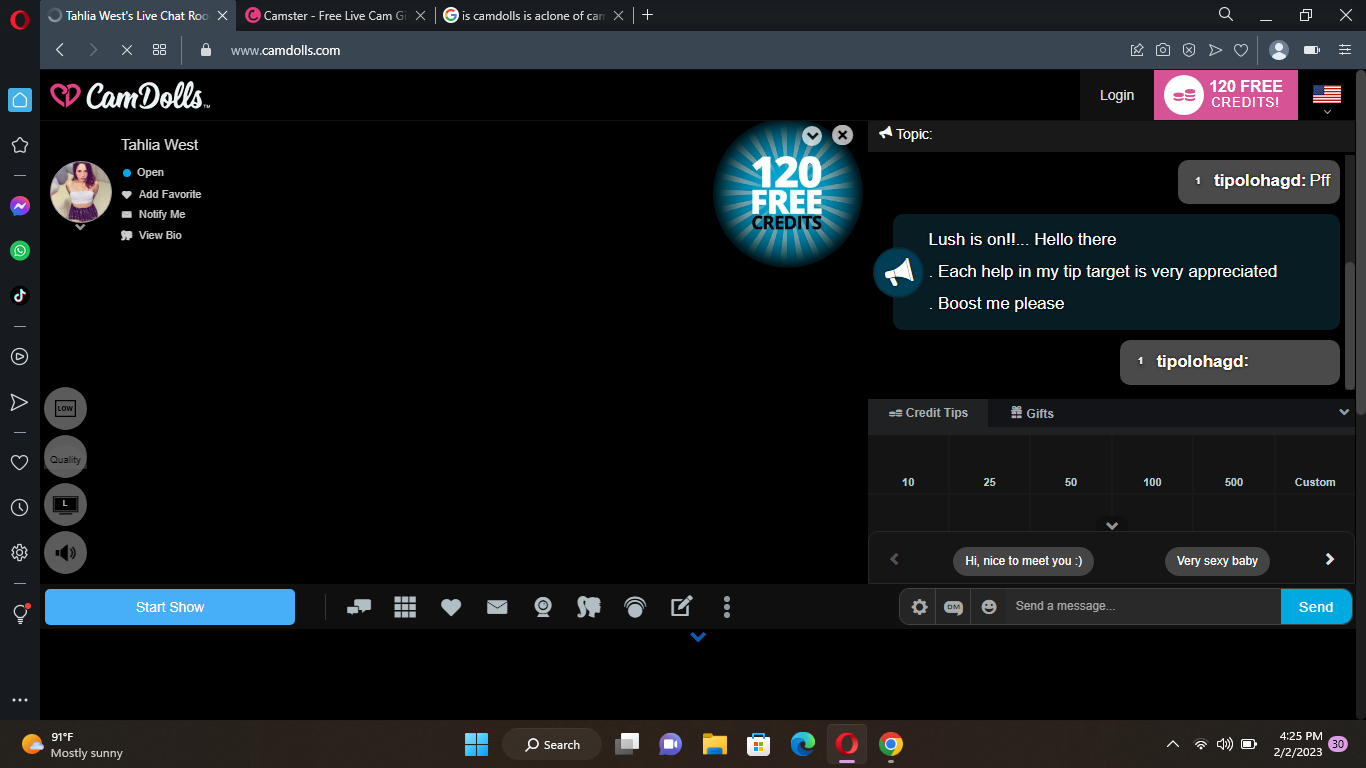Open the three-dot more options menu

(727, 607)
